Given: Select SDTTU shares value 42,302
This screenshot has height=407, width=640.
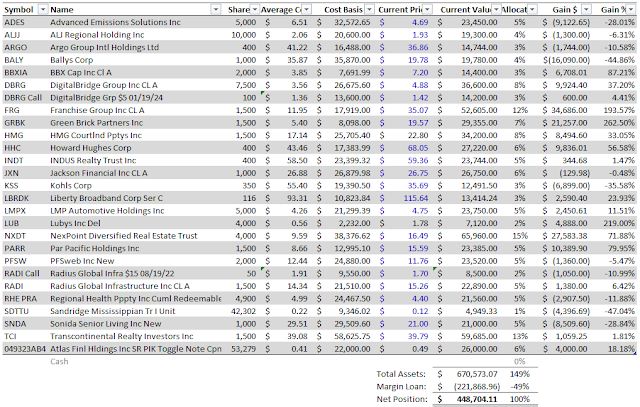Looking at the screenshot, I should click(243, 311).
